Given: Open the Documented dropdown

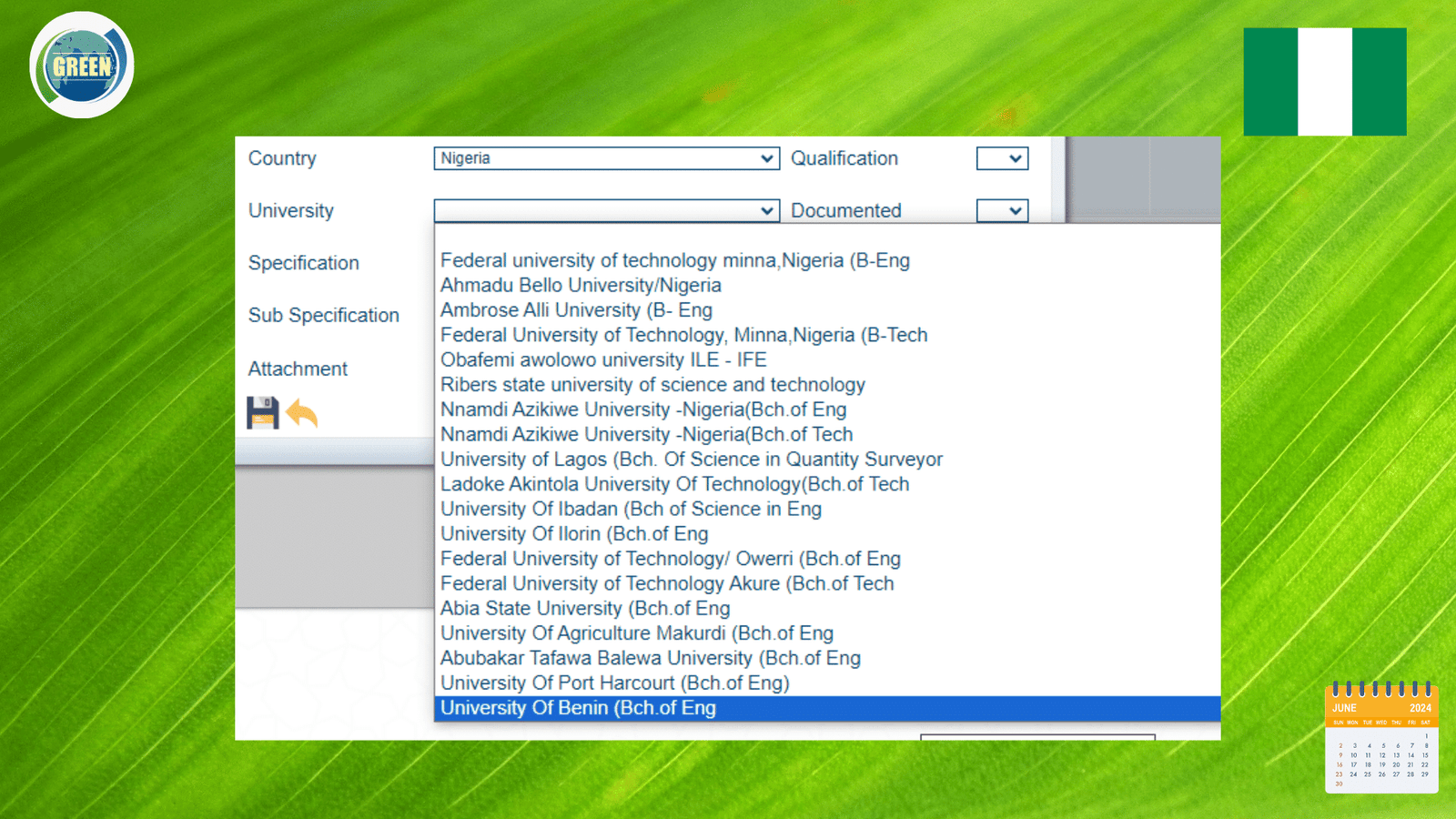Looking at the screenshot, I should [x=1002, y=211].
